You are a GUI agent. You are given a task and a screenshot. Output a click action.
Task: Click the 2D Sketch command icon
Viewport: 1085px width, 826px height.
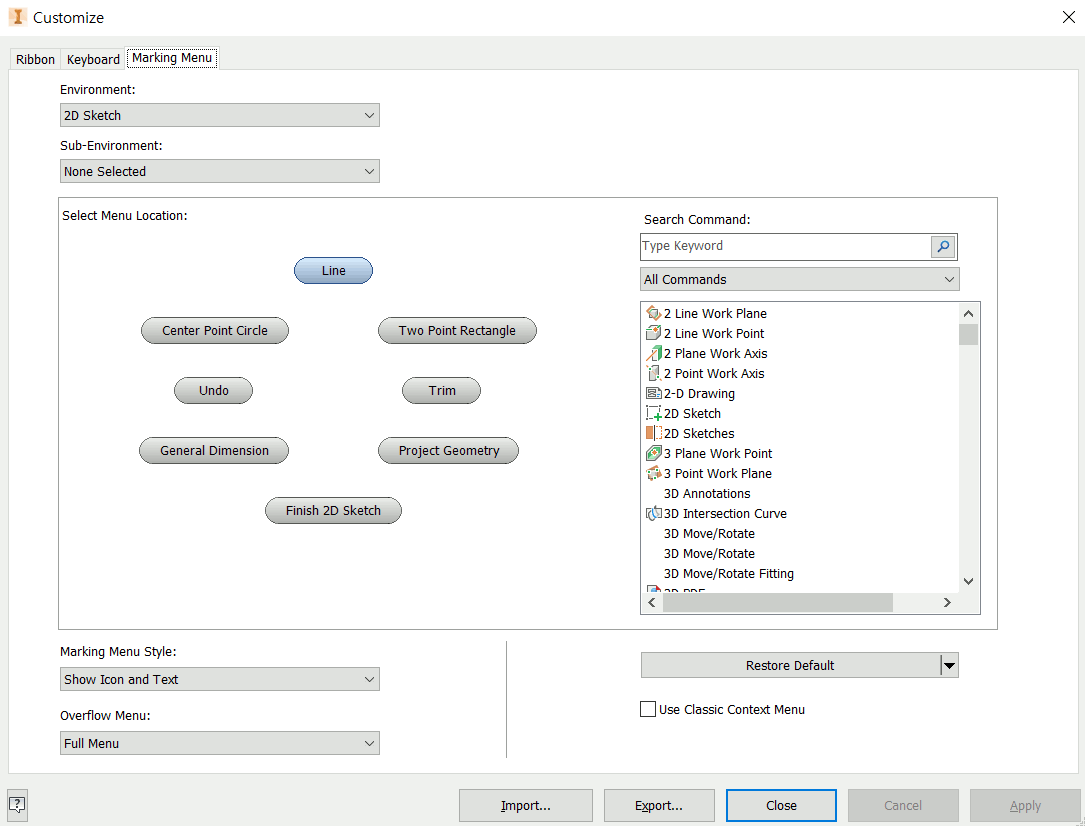pos(654,414)
